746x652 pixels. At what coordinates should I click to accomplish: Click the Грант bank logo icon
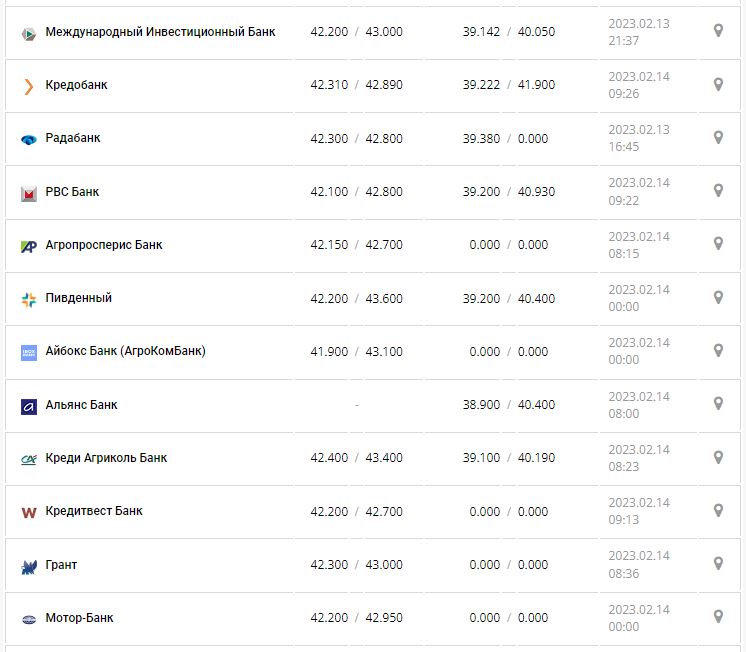coord(28,566)
